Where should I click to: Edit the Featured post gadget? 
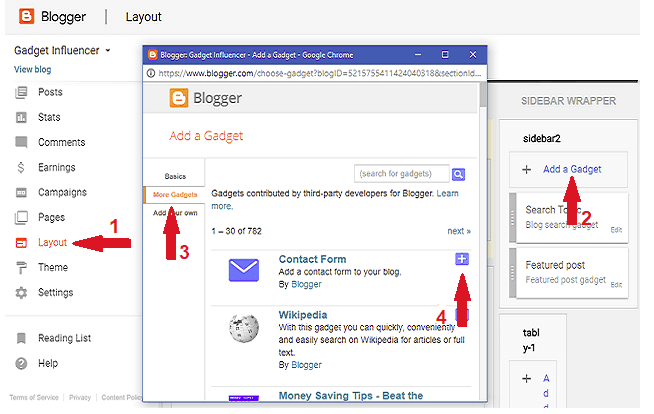tap(616, 285)
